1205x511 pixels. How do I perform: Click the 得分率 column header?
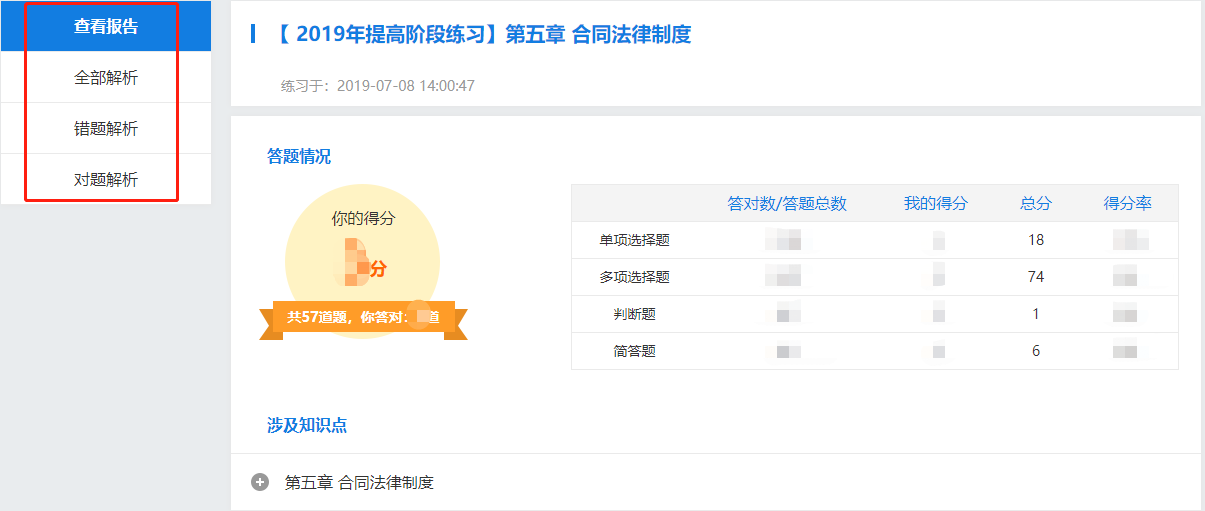(x=1128, y=203)
